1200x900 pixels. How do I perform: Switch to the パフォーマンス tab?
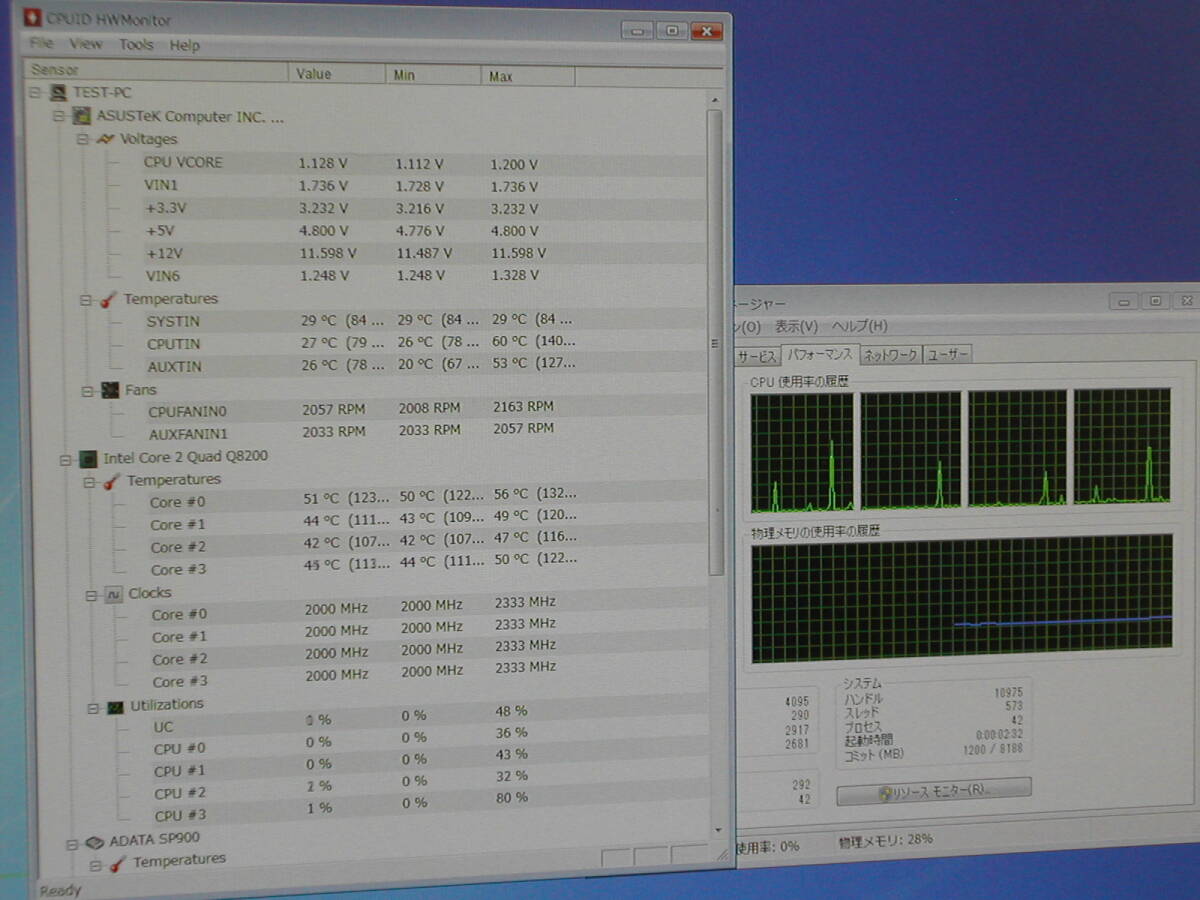pyautogui.click(x=819, y=354)
